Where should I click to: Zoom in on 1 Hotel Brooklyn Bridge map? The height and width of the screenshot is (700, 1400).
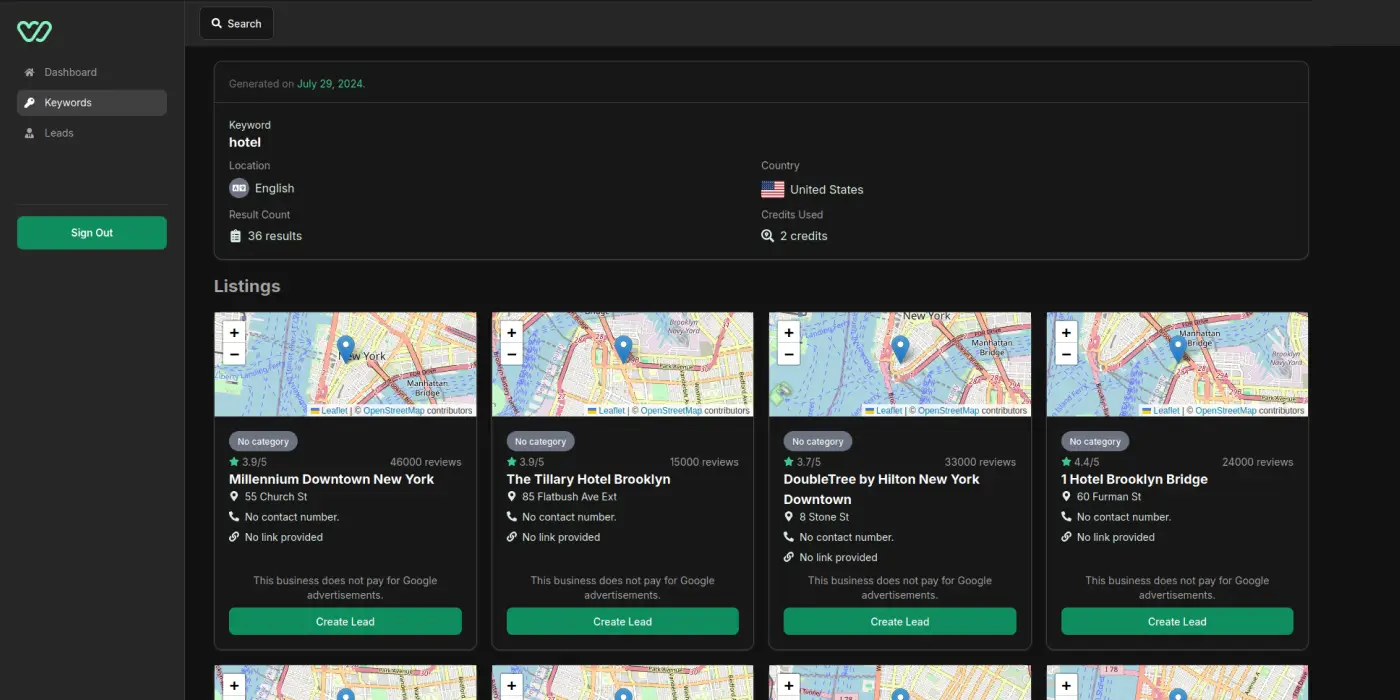pos(1066,333)
